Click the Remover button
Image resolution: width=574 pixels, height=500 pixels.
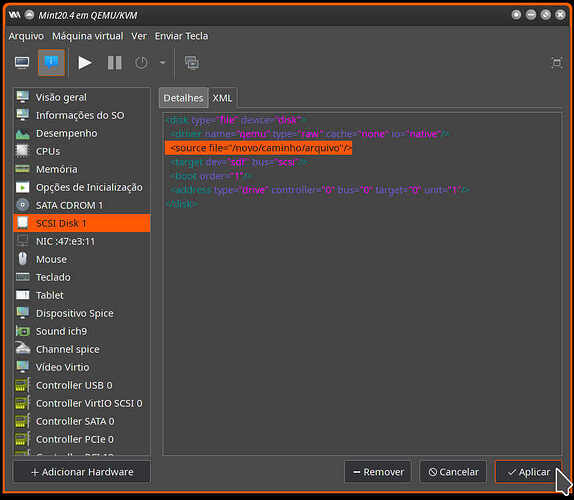[x=378, y=472]
